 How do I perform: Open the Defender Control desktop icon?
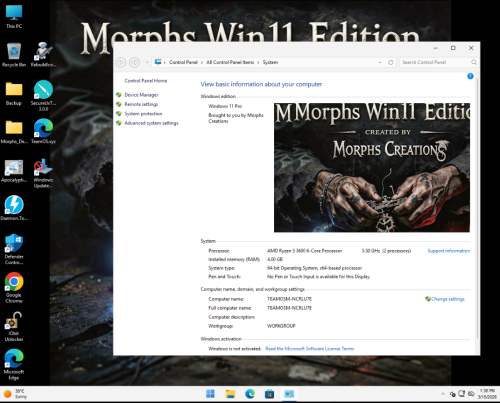pos(14,249)
